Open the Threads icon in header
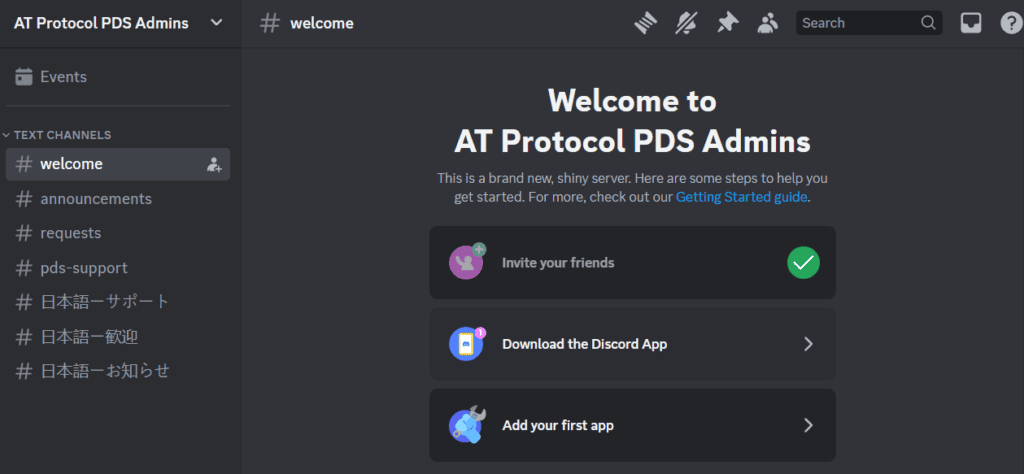 [x=645, y=24]
